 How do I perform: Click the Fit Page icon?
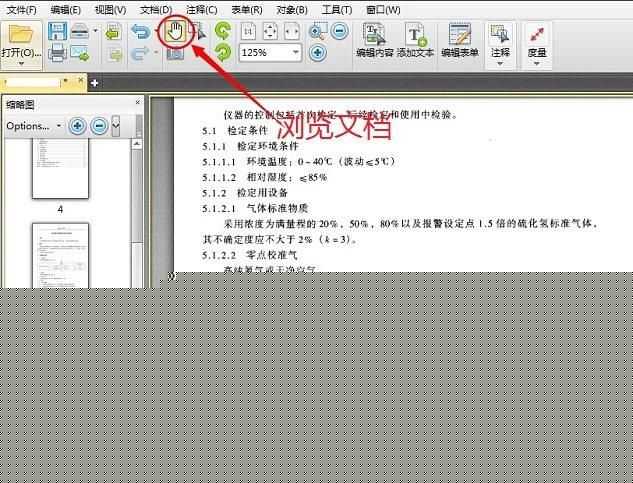[x=270, y=31]
